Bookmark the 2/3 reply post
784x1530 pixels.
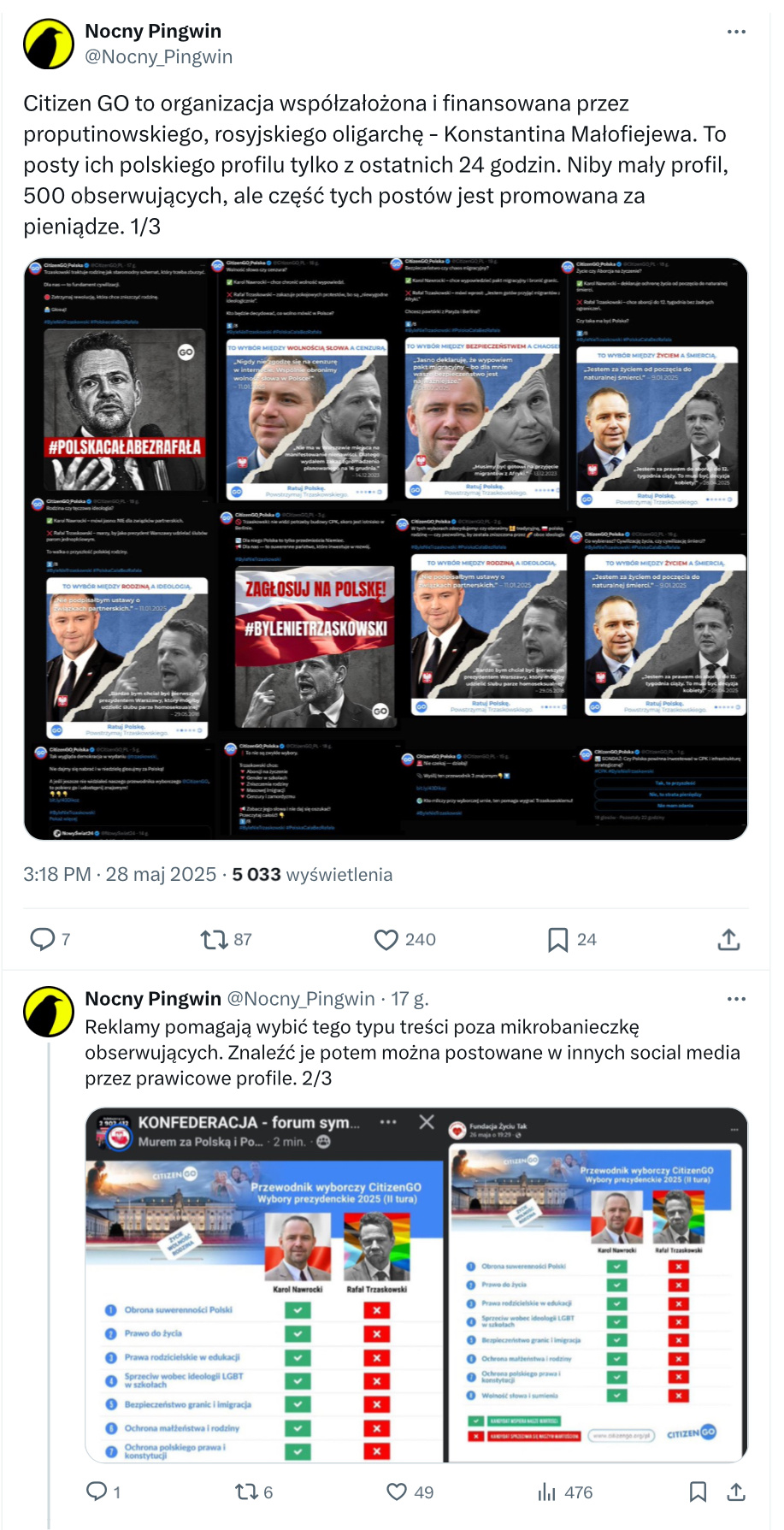698,1492
